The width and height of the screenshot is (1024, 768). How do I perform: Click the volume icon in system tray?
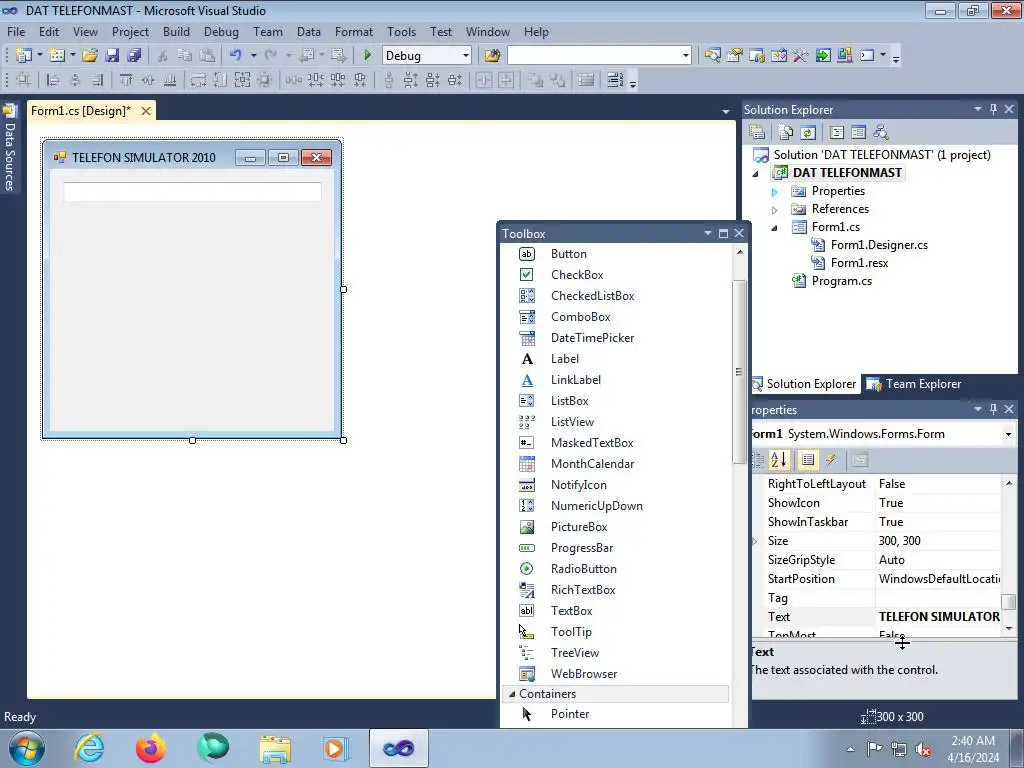tap(923, 749)
